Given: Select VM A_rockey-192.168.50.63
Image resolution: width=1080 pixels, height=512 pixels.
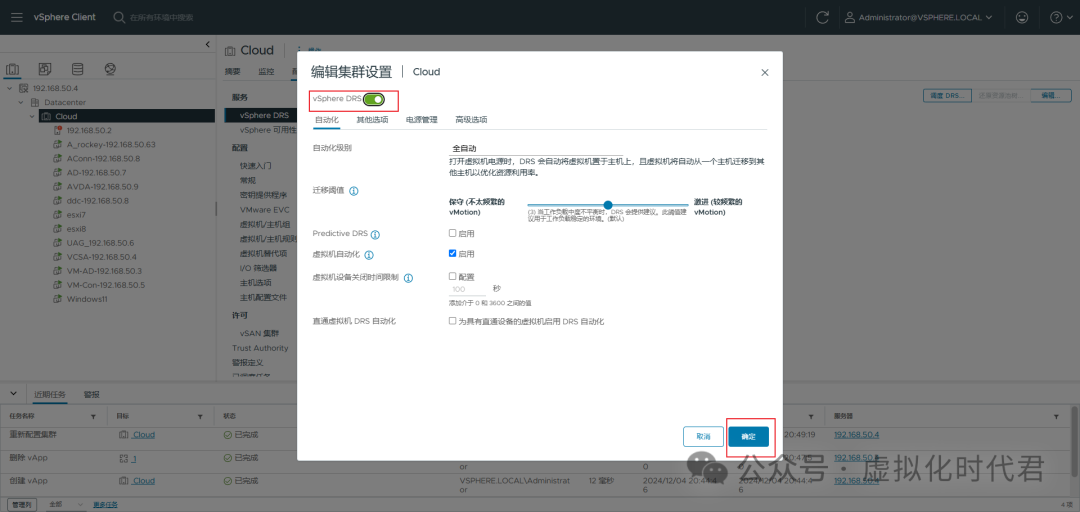Looking at the screenshot, I should (110, 145).
